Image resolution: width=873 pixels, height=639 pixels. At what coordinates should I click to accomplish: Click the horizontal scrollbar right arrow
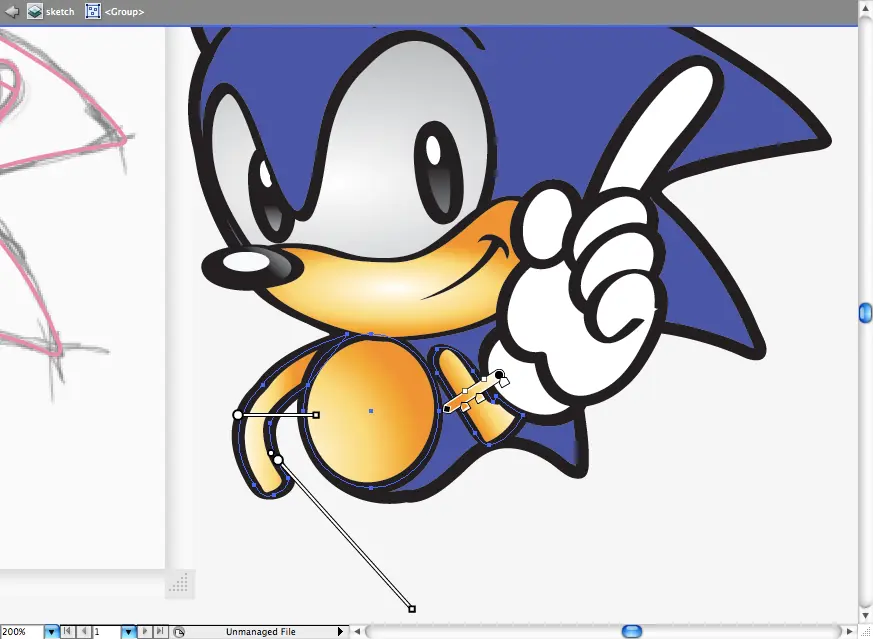pos(850,632)
